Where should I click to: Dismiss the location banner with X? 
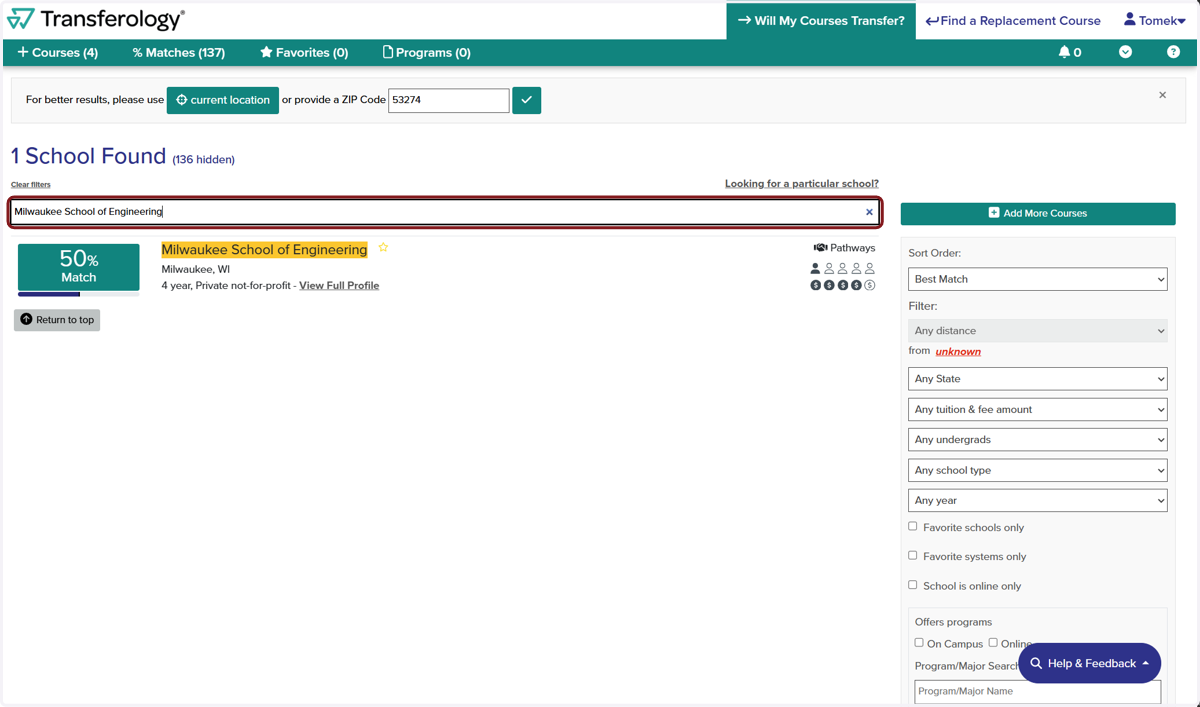[x=1162, y=95]
